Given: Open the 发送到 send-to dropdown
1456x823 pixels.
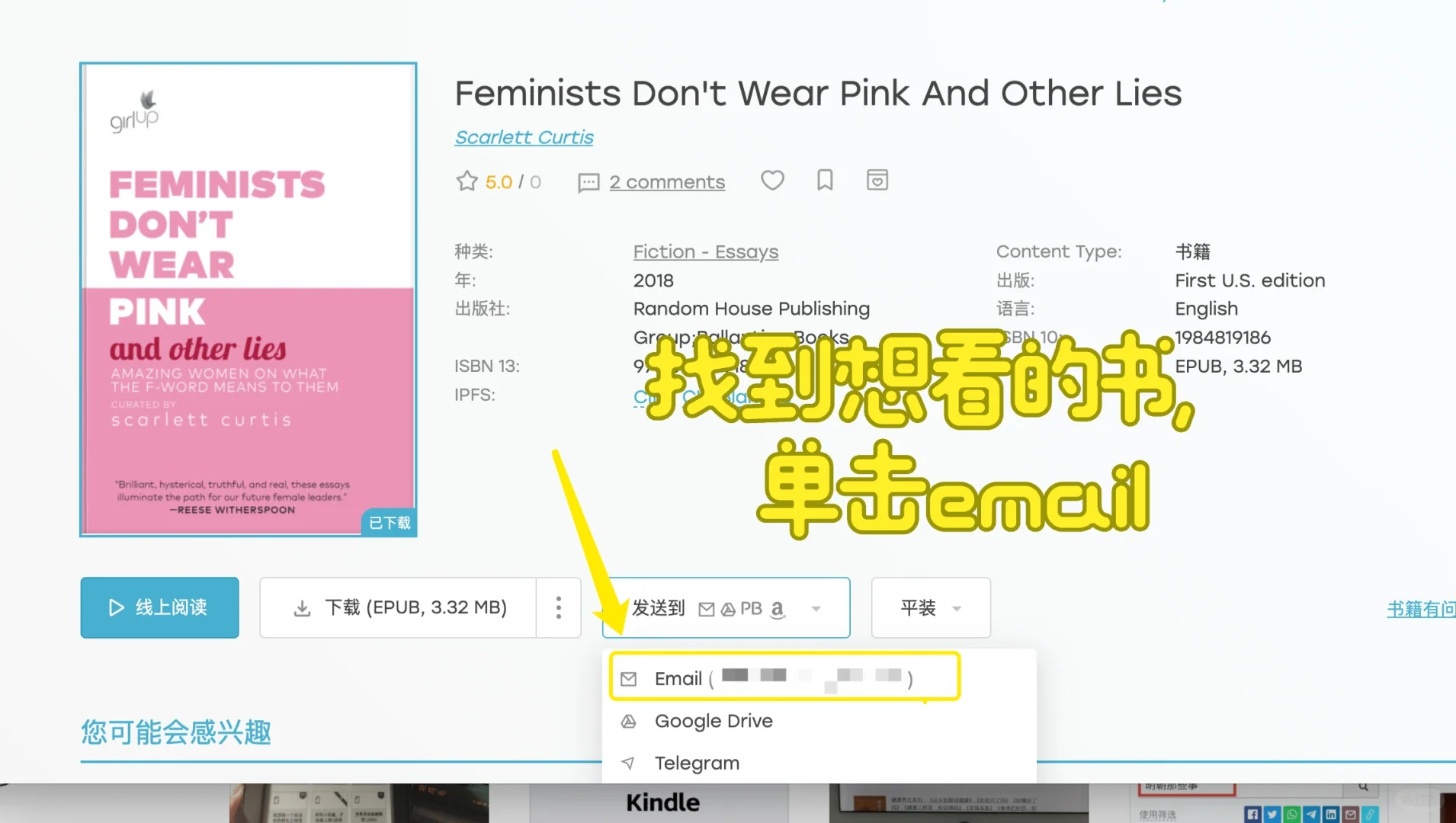Looking at the screenshot, I should coord(726,608).
